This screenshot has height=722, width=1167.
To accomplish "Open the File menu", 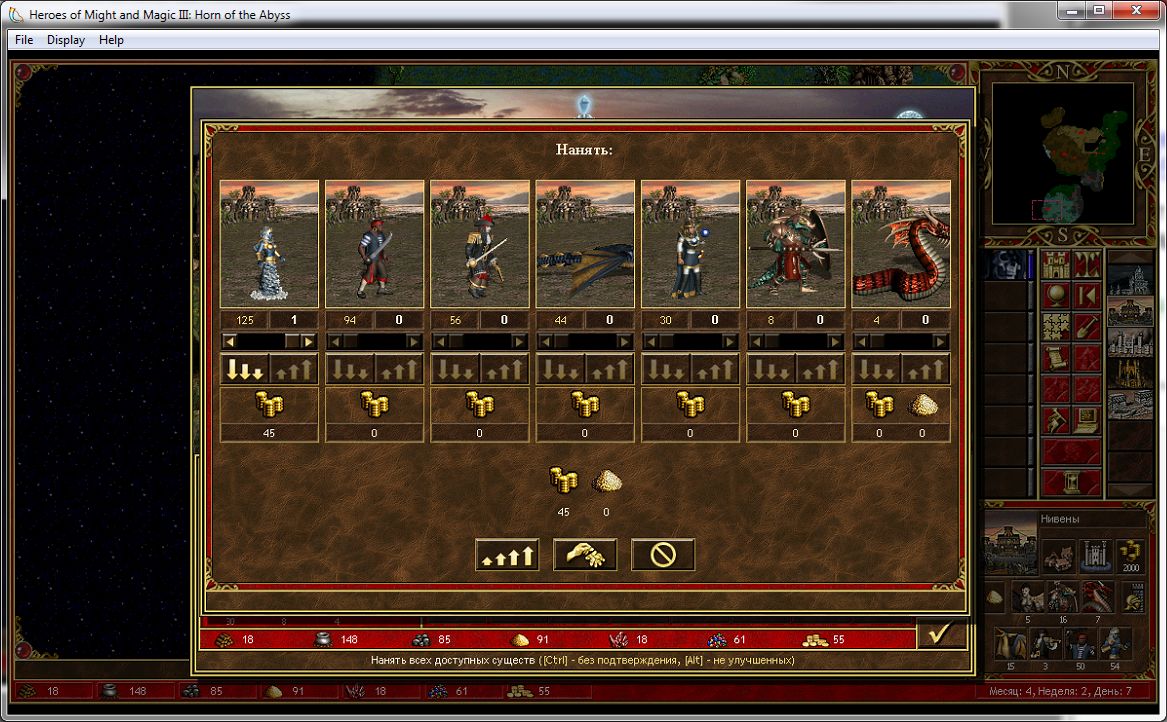I will tap(24, 39).
